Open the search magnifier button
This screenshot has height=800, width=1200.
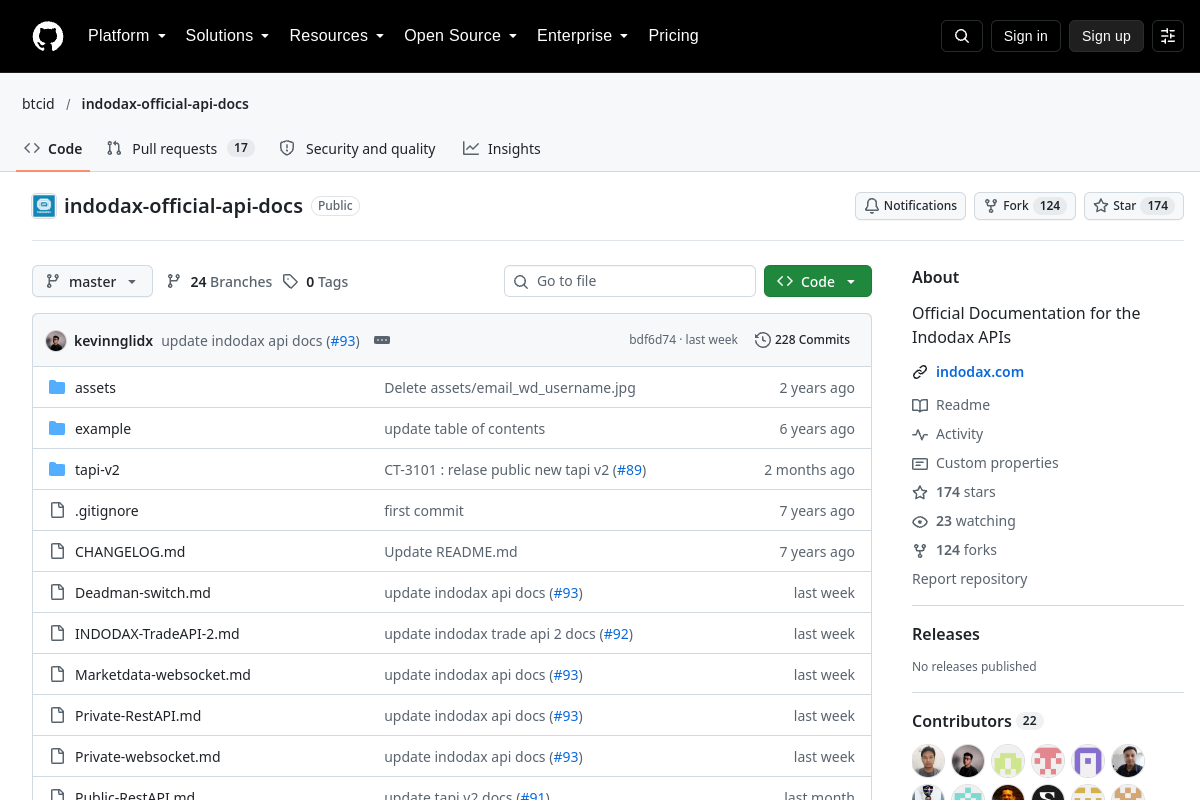962,36
